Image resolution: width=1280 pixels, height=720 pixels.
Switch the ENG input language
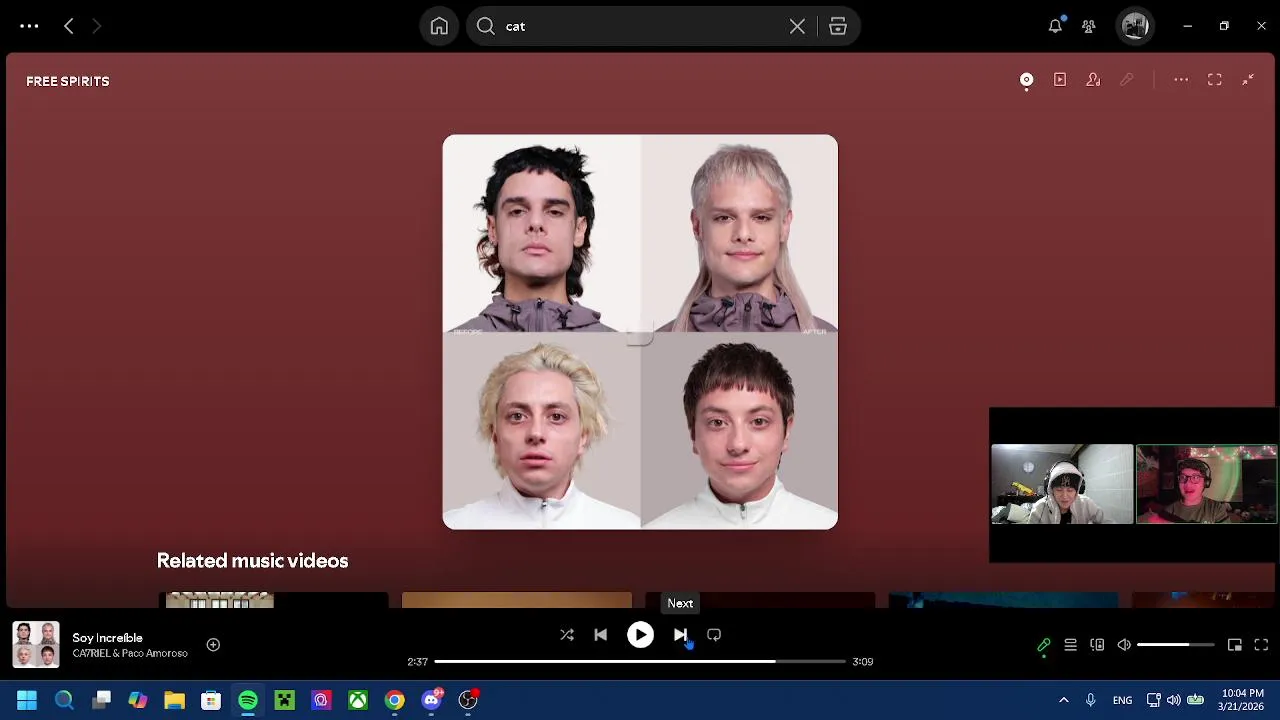pyautogui.click(x=1122, y=700)
